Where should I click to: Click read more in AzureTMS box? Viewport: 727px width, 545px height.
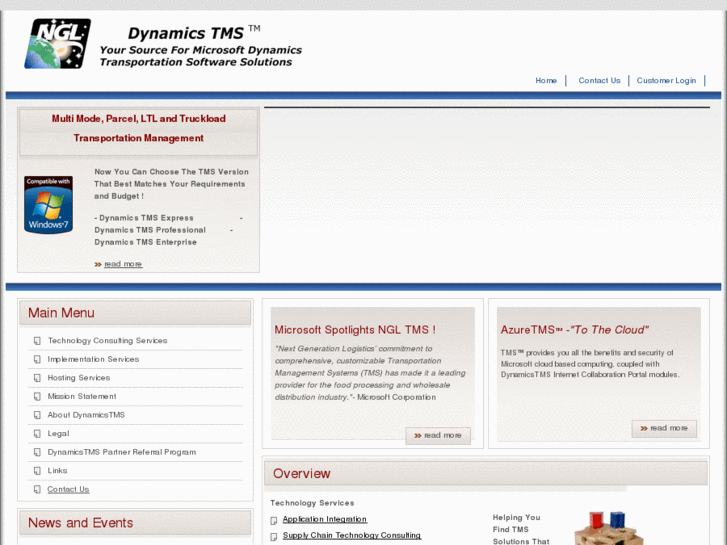664,428
